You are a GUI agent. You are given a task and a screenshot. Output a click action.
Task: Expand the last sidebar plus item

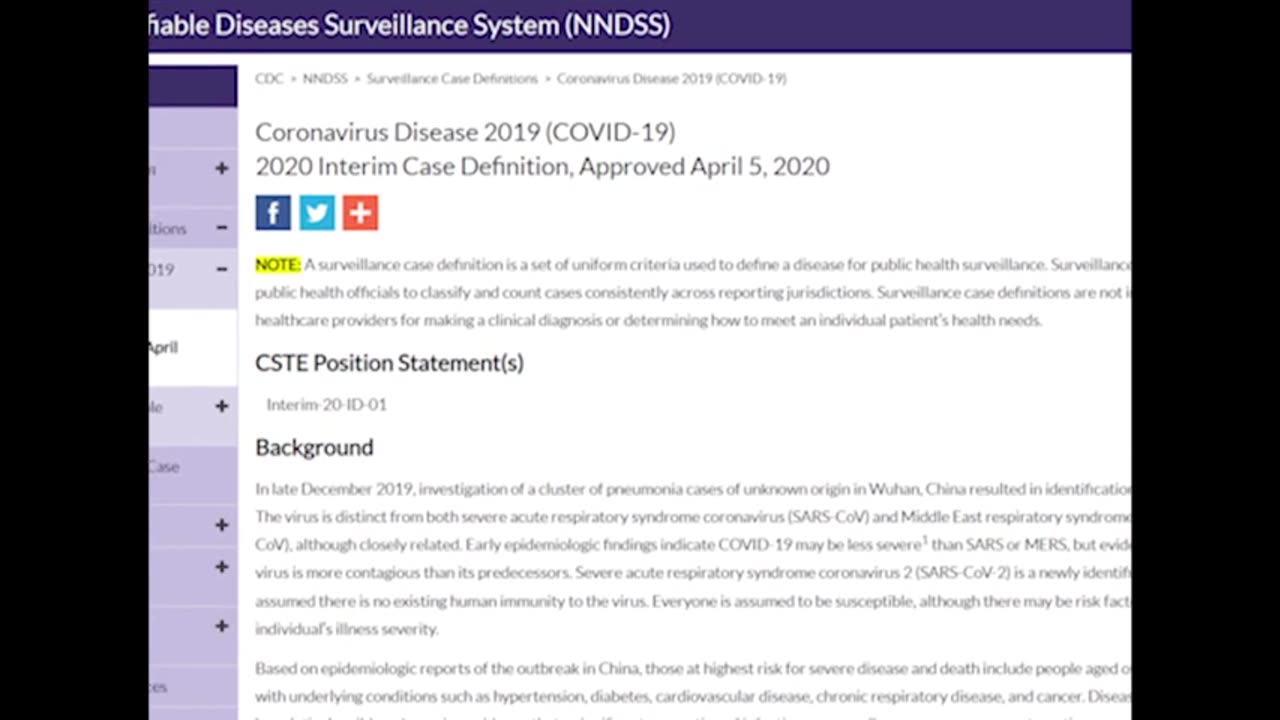point(222,626)
